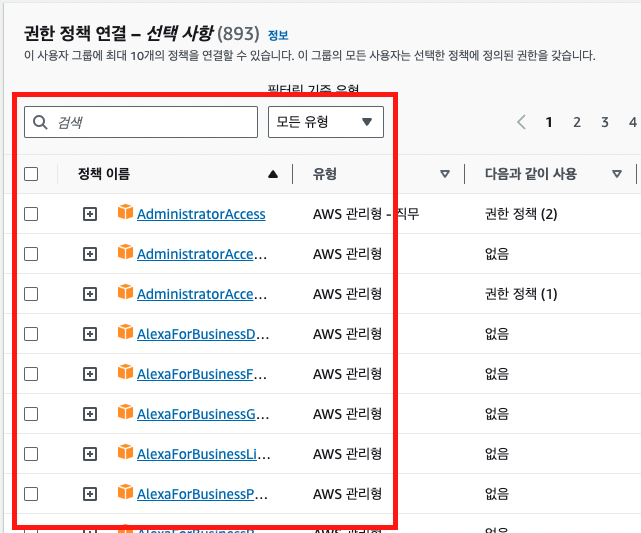This screenshot has height=533, width=641.
Task: Click the 유형 column header
Action: (x=325, y=174)
